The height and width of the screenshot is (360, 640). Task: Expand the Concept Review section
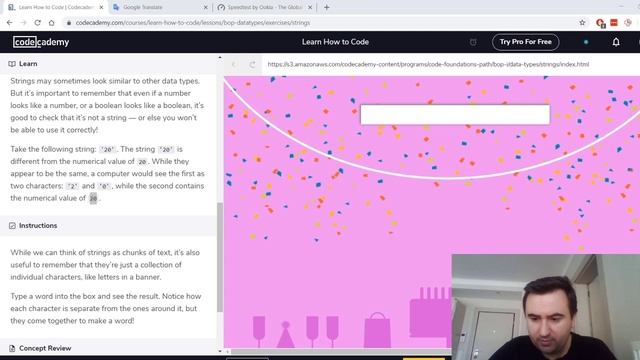point(108,348)
